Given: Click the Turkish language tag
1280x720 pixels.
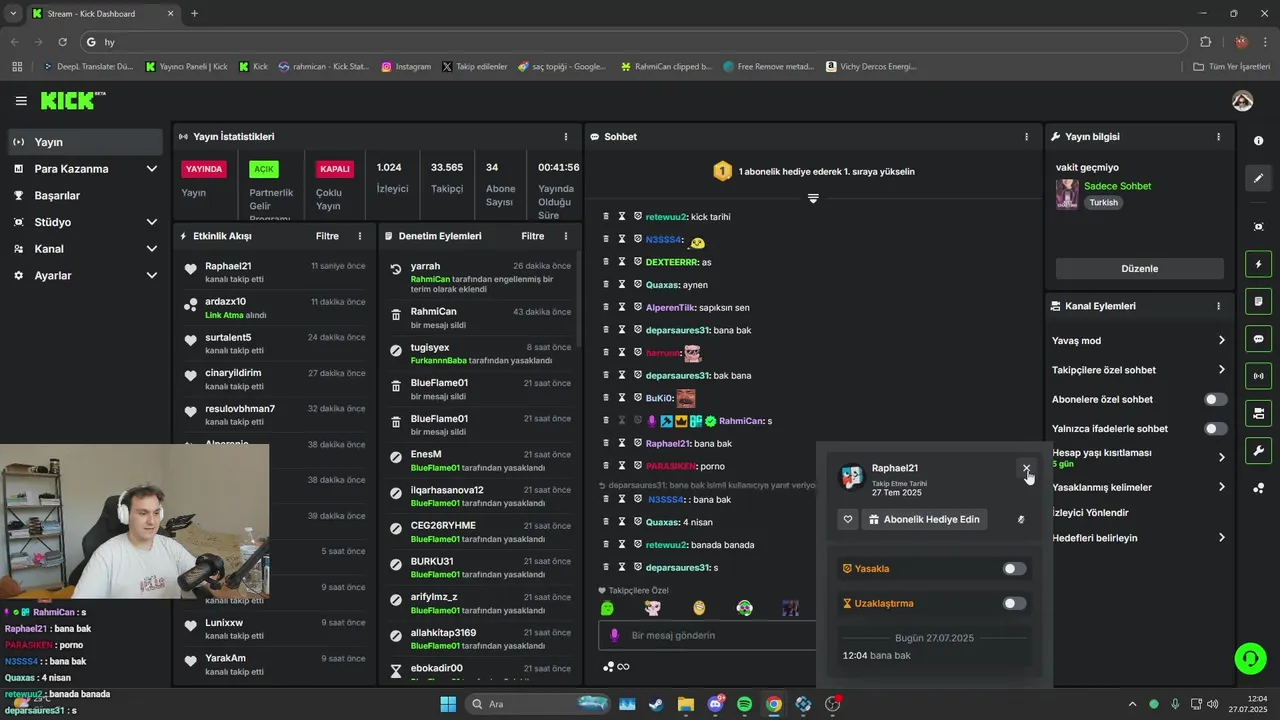Looking at the screenshot, I should [x=1104, y=202].
